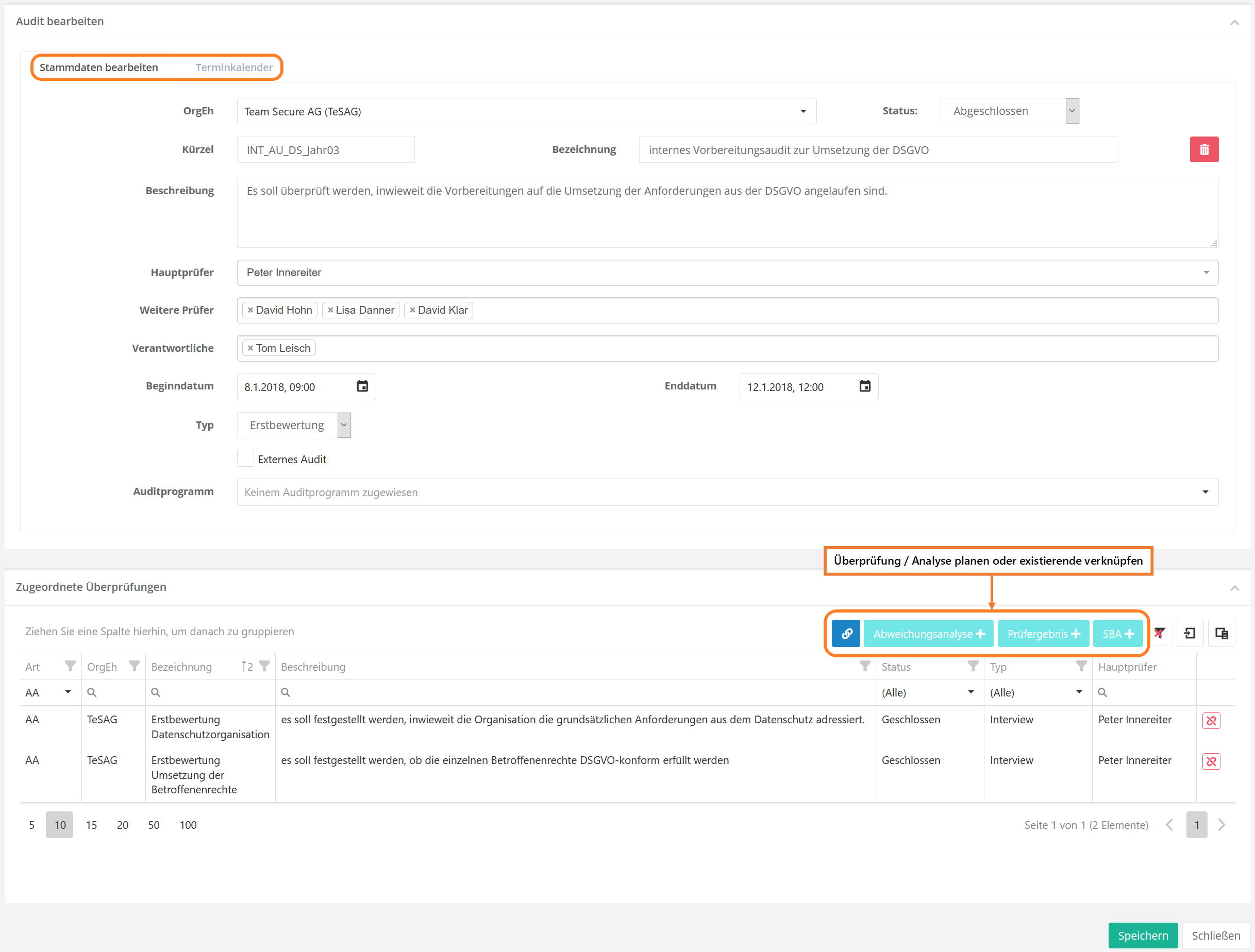Expand the Auditprogramm dropdown
The image size is (1255, 952).
click(1205, 492)
